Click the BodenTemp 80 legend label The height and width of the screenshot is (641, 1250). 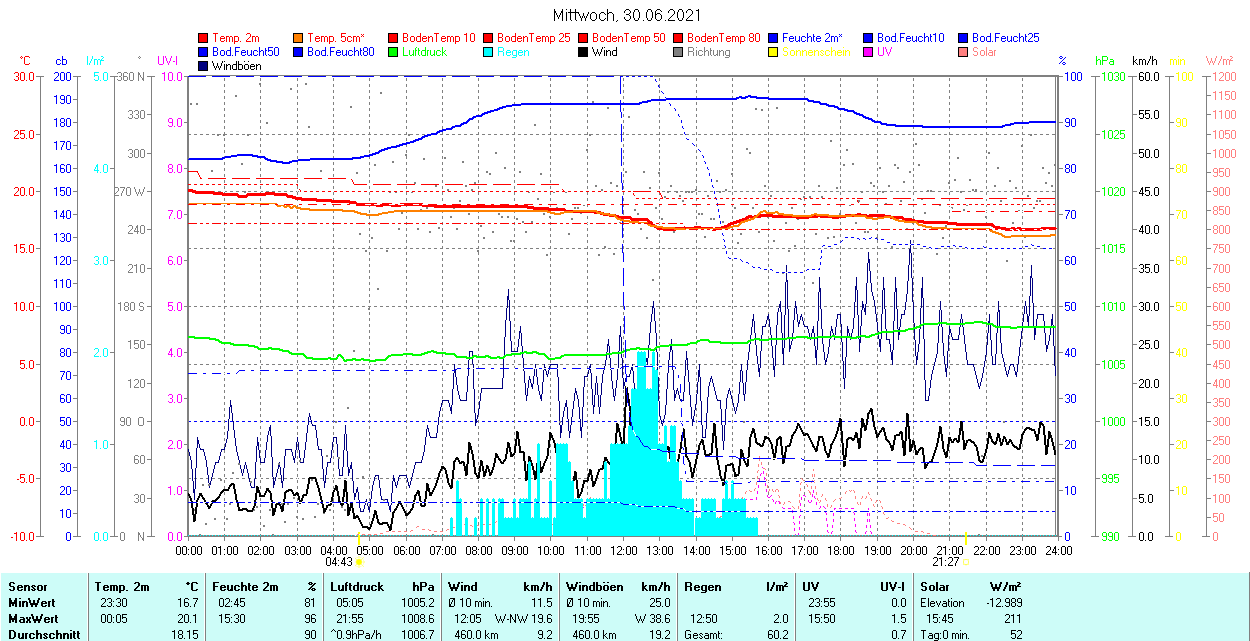point(724,38)
